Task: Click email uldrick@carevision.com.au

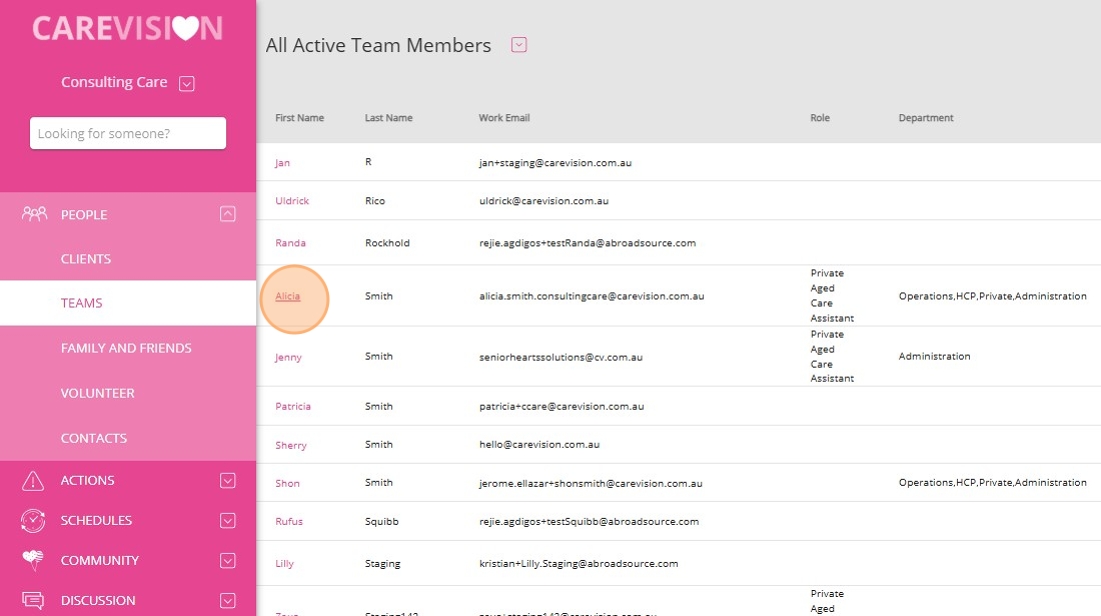Action: 543,200
